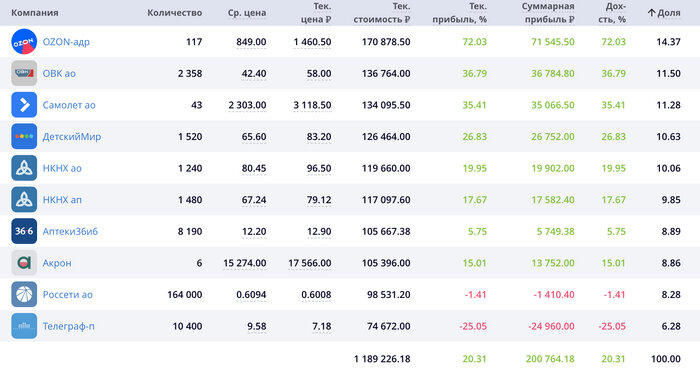Click ОВК average price 42.40
700x374 pixels.
pos(254,74)
